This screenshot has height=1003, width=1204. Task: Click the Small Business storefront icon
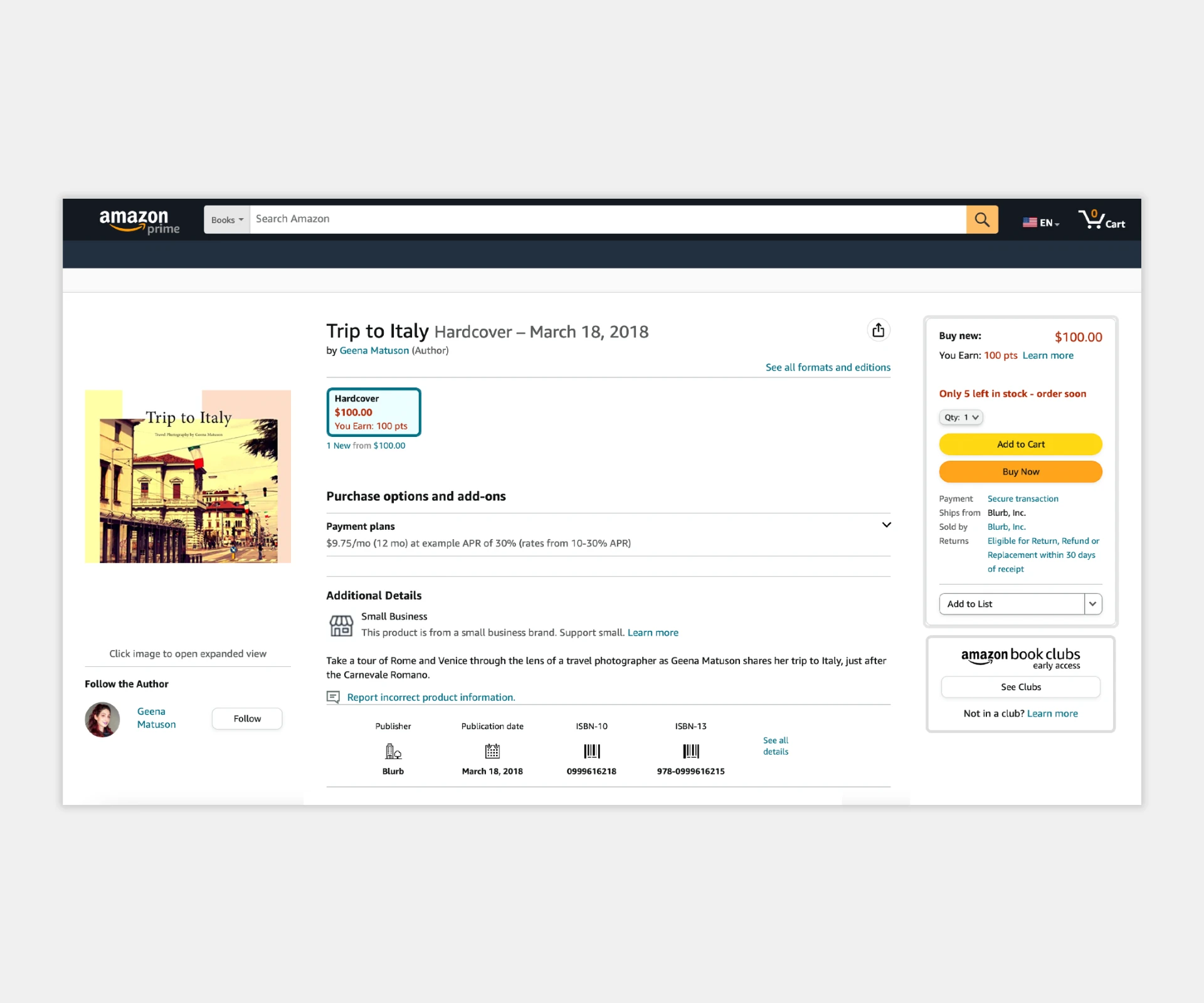click(341, 625)
